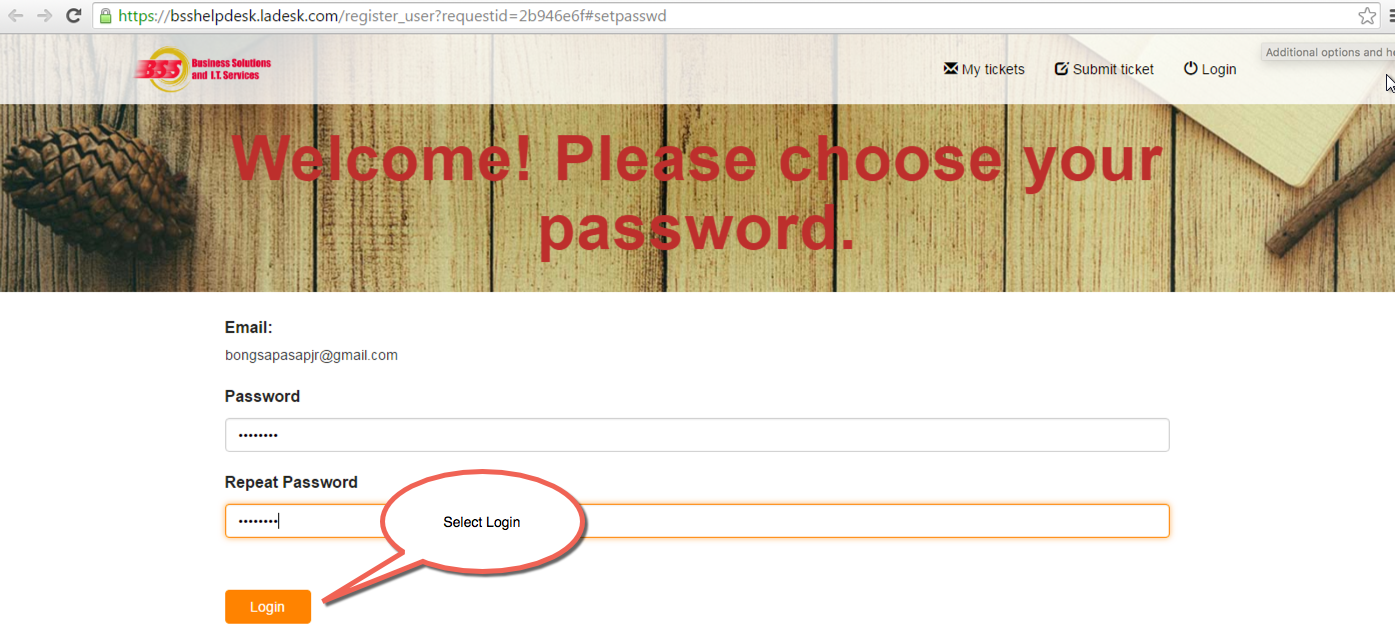This screenshot has width=1395, height=639.
Task: Open the My tickets menu item
Action: click(x=984, y=69)
